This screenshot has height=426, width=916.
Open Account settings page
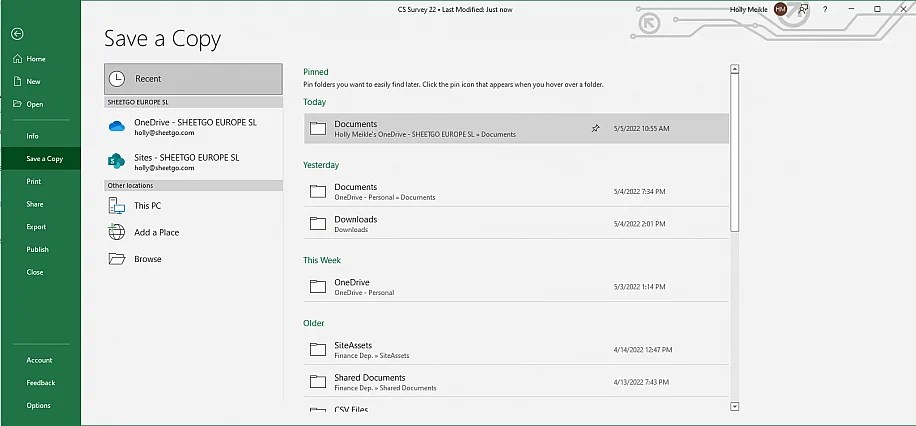coord(39,361)
